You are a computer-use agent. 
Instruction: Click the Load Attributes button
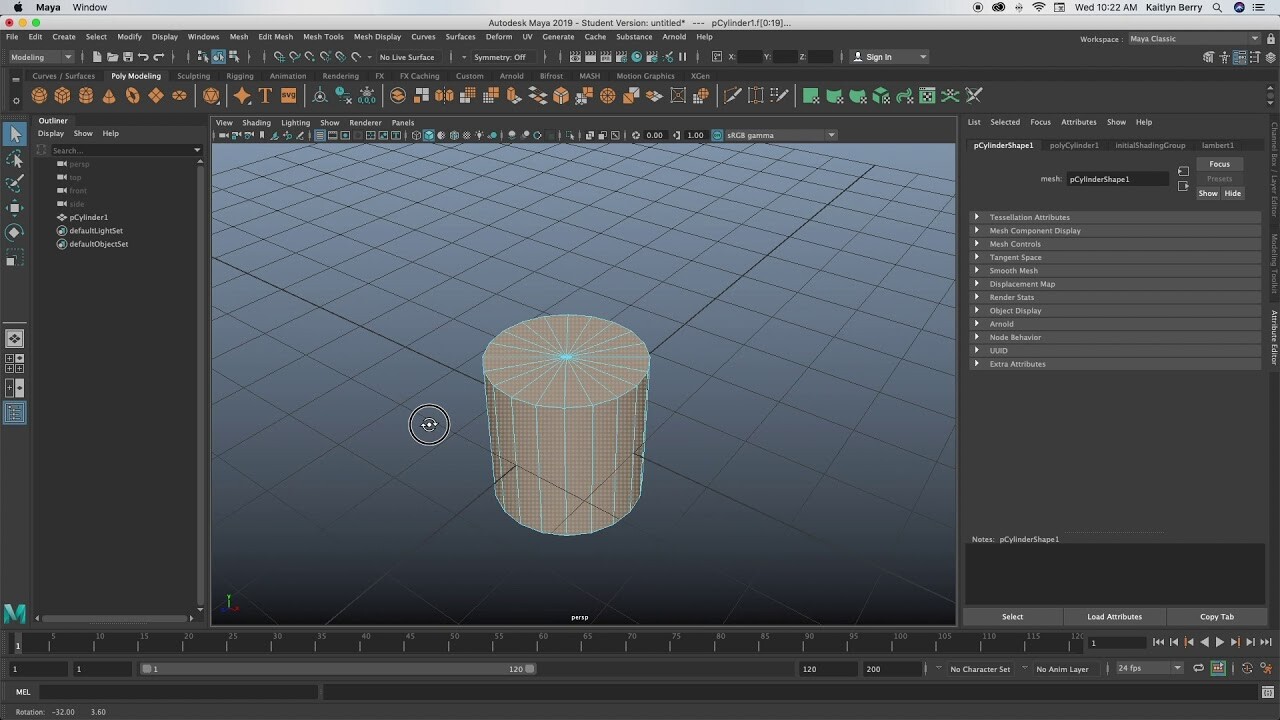click(1114, 616)
